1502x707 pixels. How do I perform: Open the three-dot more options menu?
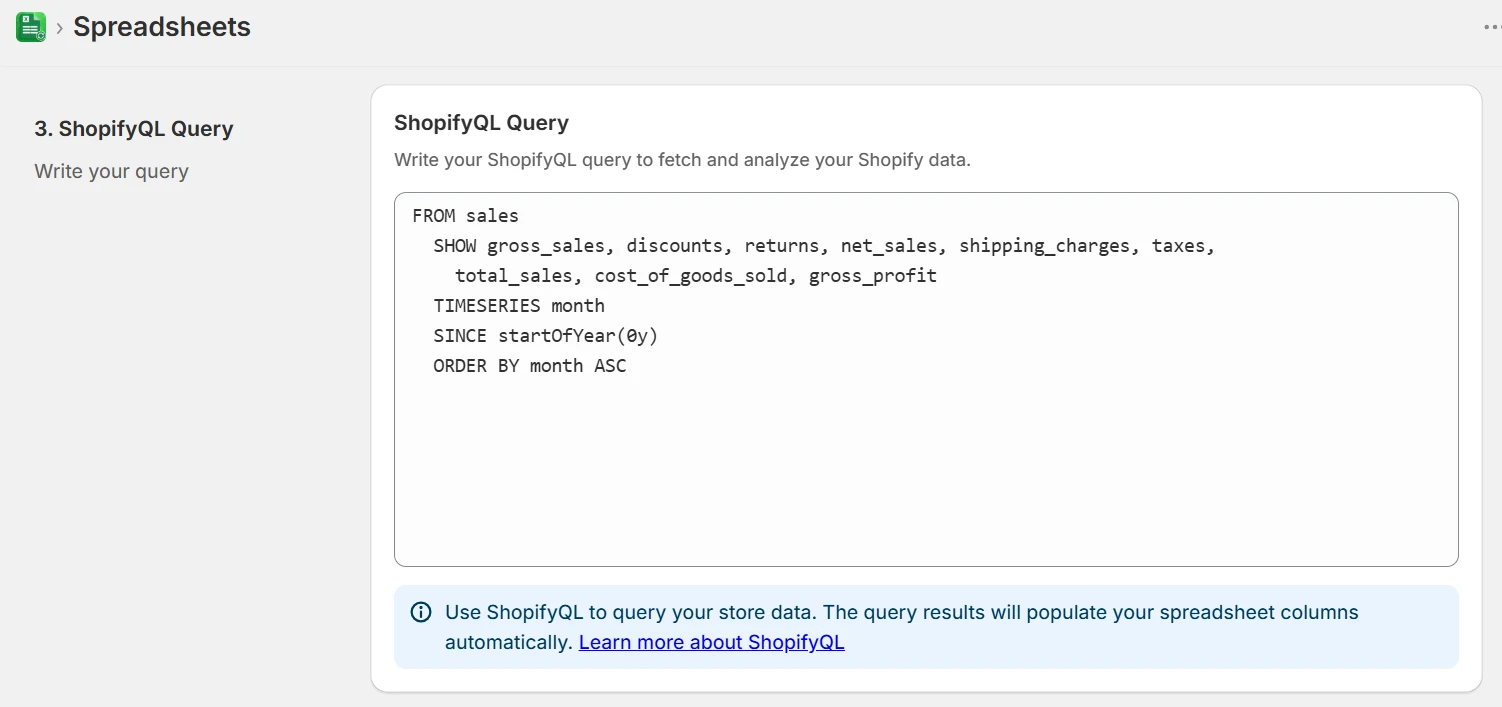[1491, 28]
